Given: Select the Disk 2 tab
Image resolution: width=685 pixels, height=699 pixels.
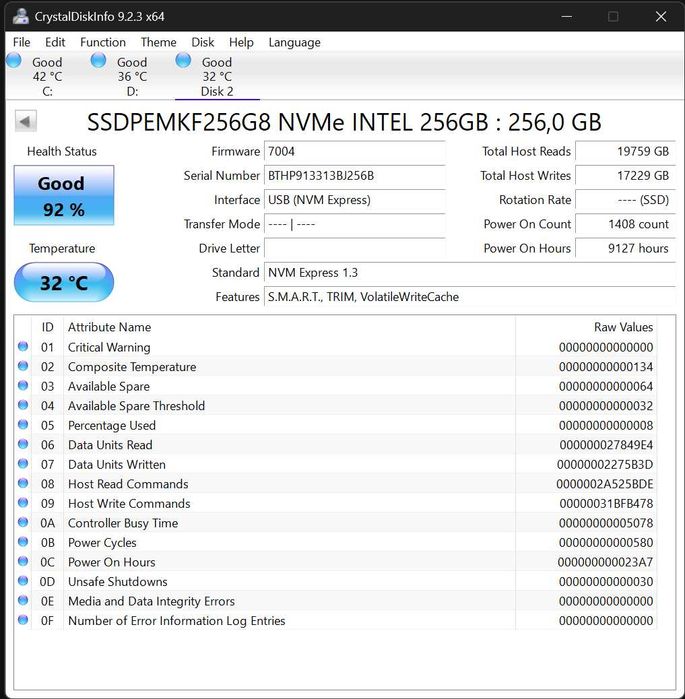Looking at the screenshot, I should (217, 77).
